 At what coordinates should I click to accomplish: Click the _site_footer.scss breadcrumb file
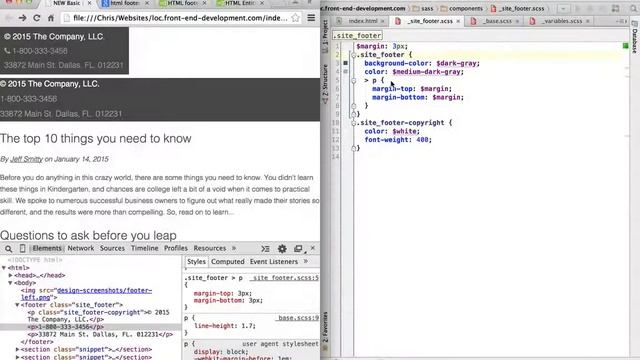point(518,9)
